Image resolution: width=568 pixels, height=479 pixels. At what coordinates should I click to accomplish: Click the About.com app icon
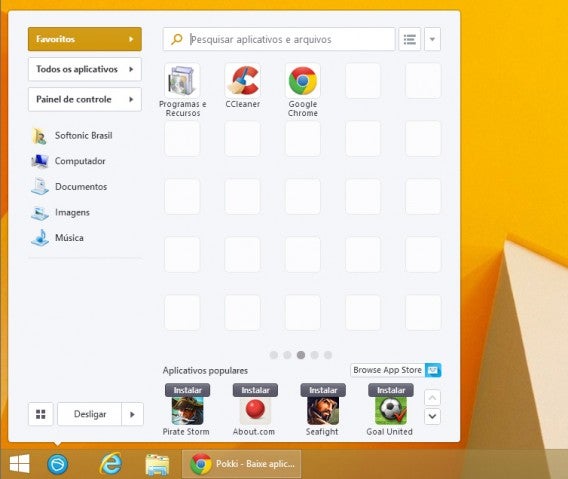255,411
